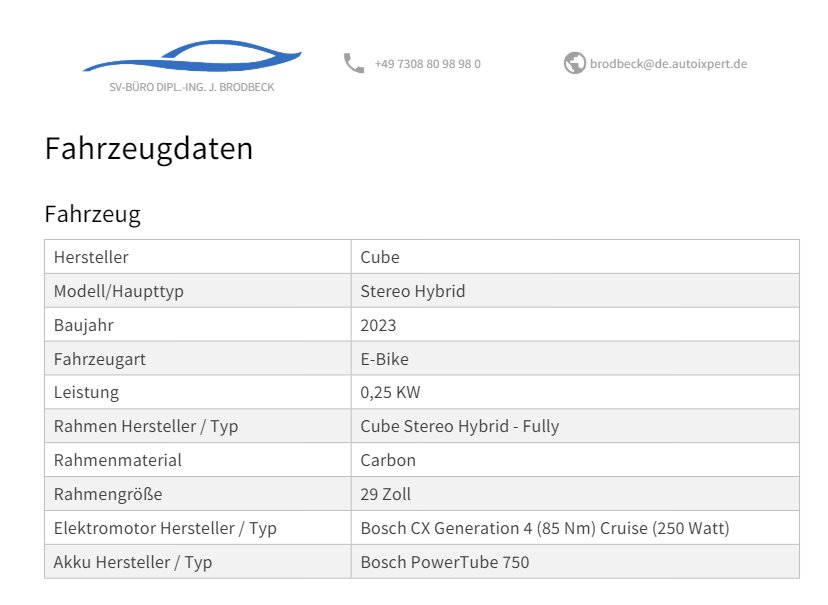This screenshot has height=605, width=828.
Task: Click the Akku Hersteller / Typ label
Action: click(x=133, y=562)
